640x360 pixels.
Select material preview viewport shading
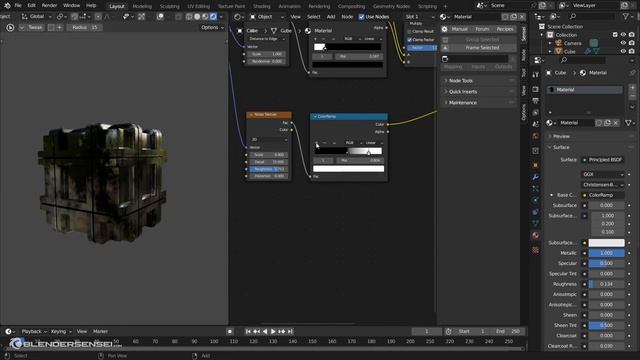205,17
